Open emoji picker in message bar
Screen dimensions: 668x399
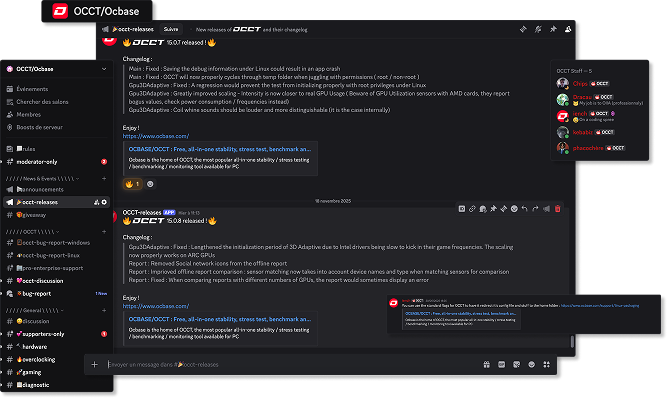[x=531, y=365]
